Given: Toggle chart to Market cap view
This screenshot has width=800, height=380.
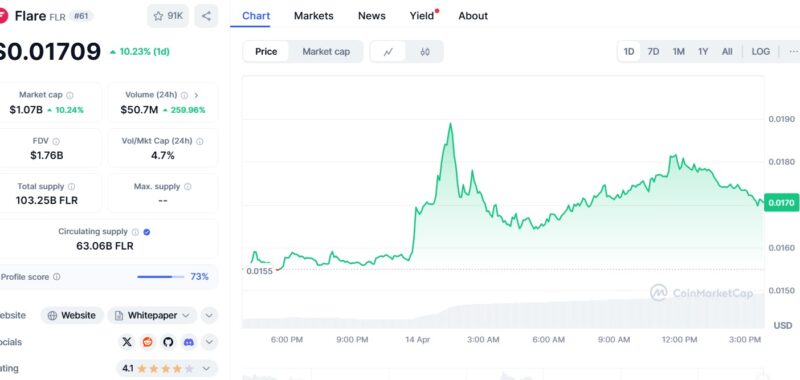Looking at the screenshot, I should (326, 52).
